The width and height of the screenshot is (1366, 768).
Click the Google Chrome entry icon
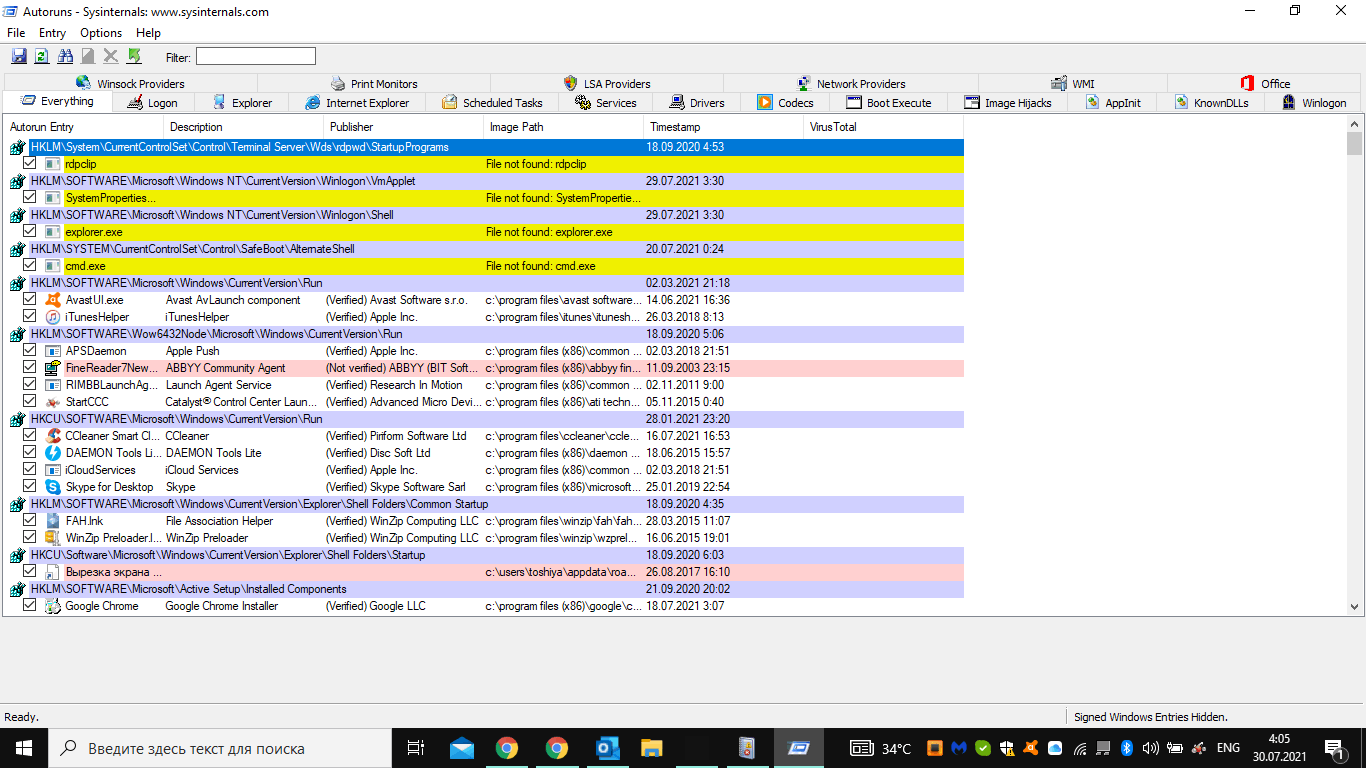tap(53, 606)
